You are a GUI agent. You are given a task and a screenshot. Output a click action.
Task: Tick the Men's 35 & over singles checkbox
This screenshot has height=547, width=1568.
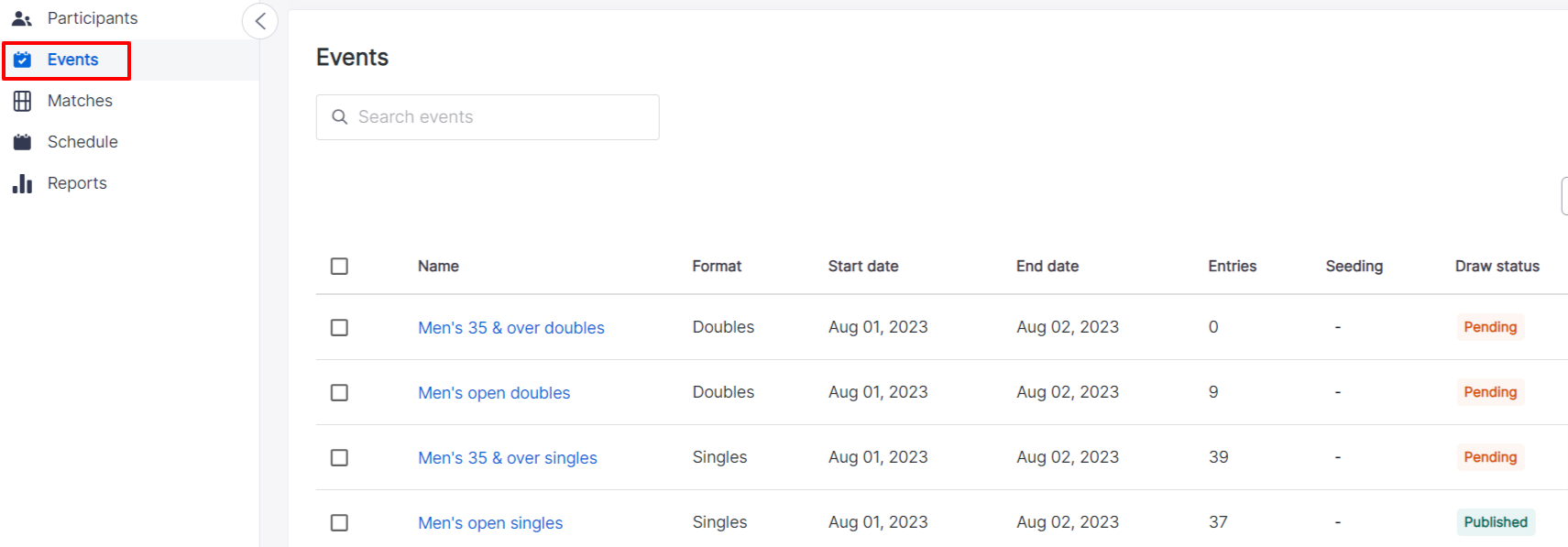click(x=339, y=457)
